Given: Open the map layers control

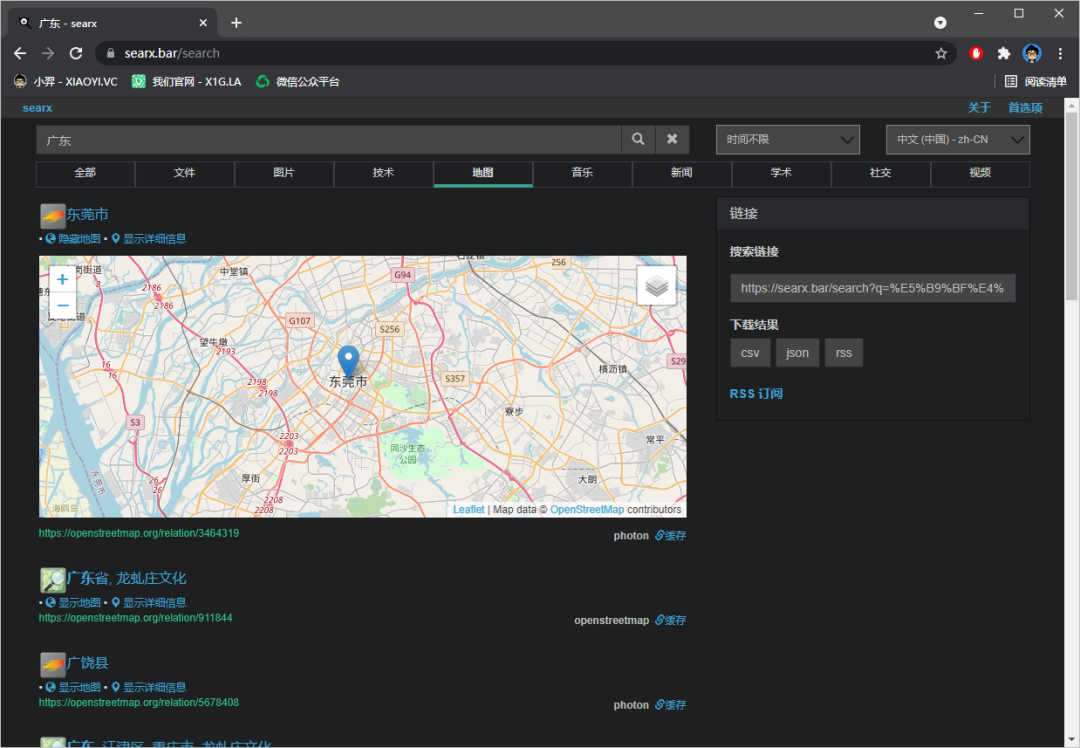Looking at the screenshot, I should coord(656,286).
